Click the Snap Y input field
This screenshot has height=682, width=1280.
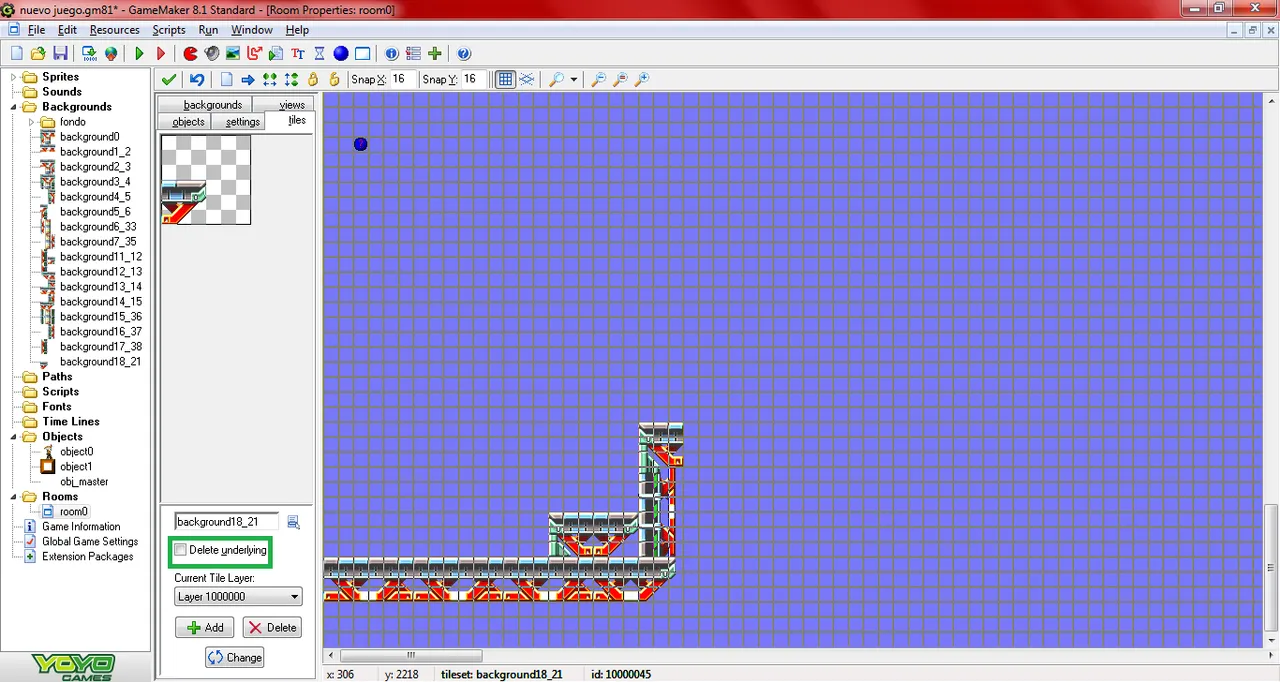tap(472, 79)
